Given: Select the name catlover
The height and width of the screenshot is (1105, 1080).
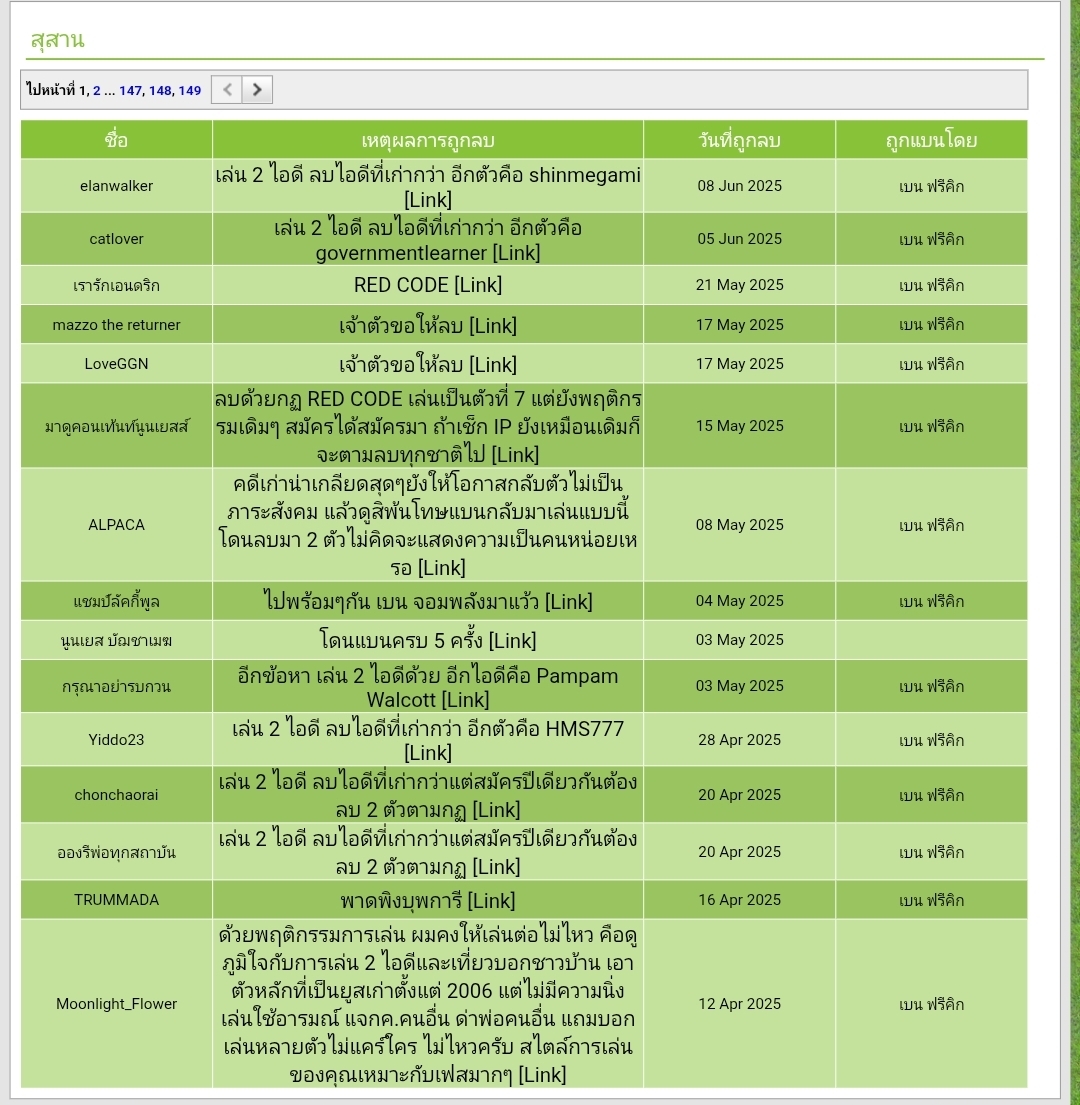Looking at the screenshot, I should 116,239.
